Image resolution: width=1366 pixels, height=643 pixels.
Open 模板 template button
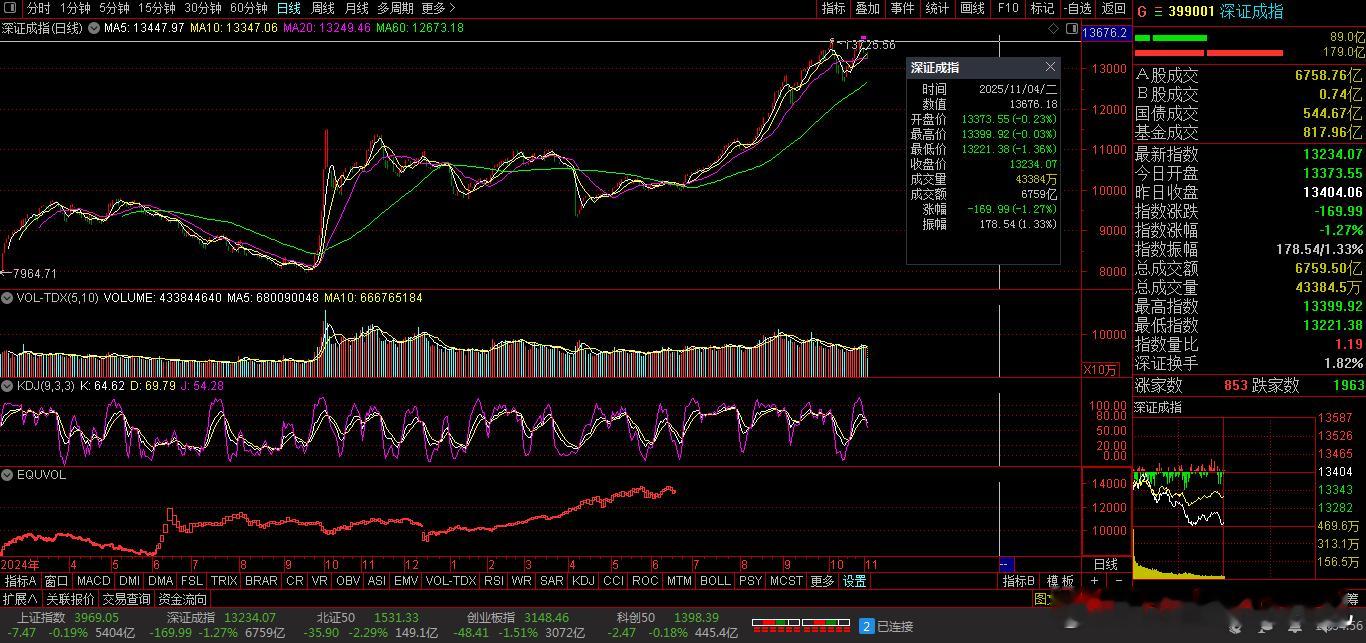click(1060, 581)
